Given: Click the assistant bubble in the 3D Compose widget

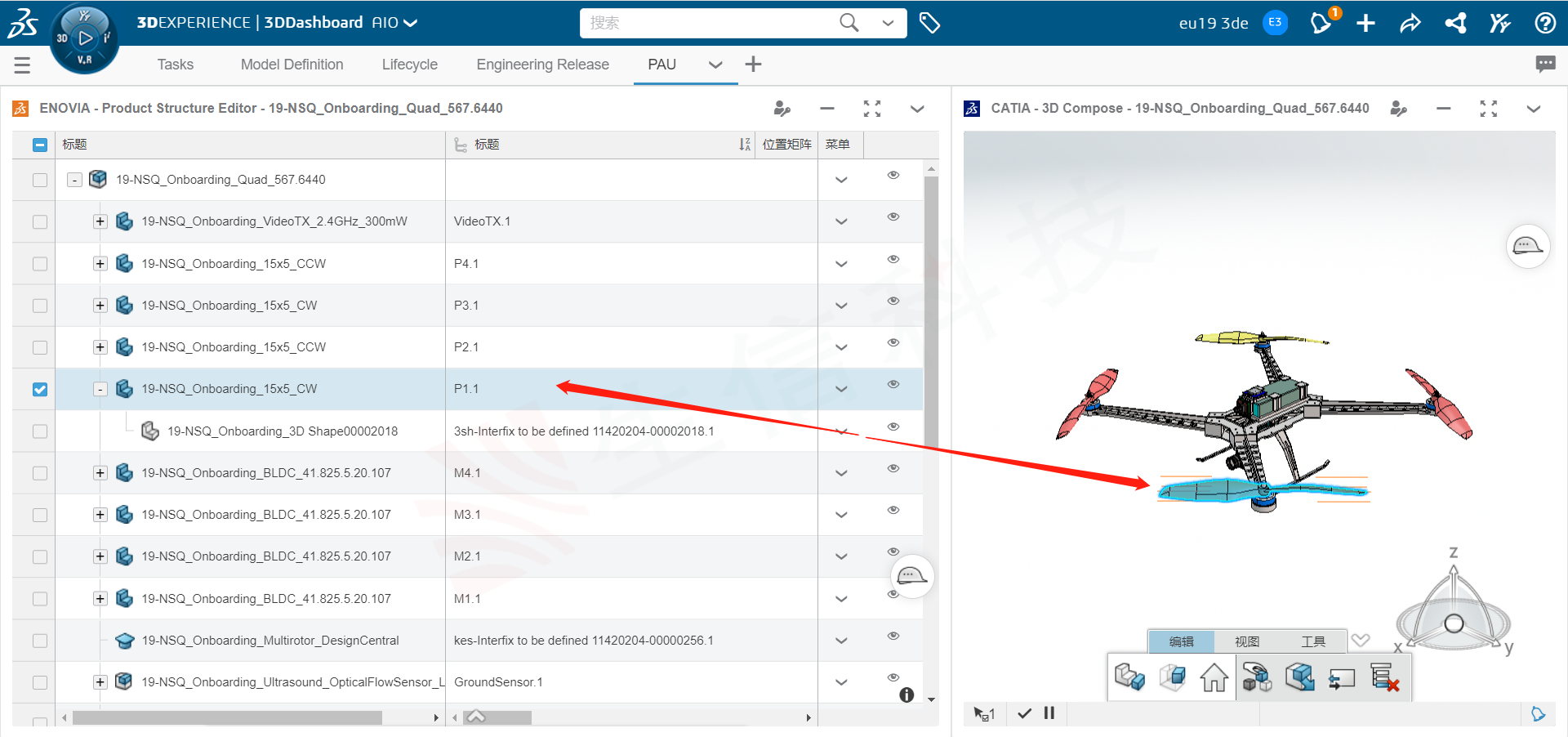Looking at the screenshot, I should tap(1527, 246).
